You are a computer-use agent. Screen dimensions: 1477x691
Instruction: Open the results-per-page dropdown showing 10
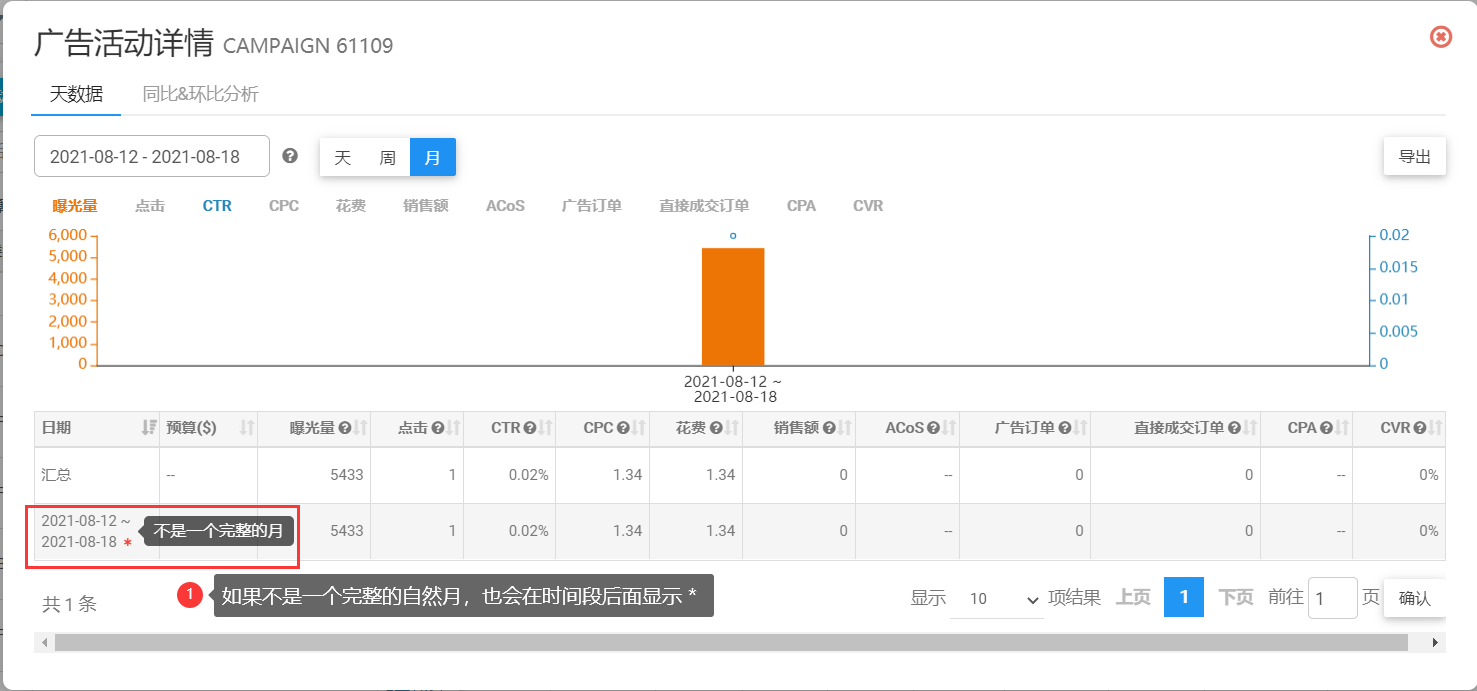[x=997, y=598]
